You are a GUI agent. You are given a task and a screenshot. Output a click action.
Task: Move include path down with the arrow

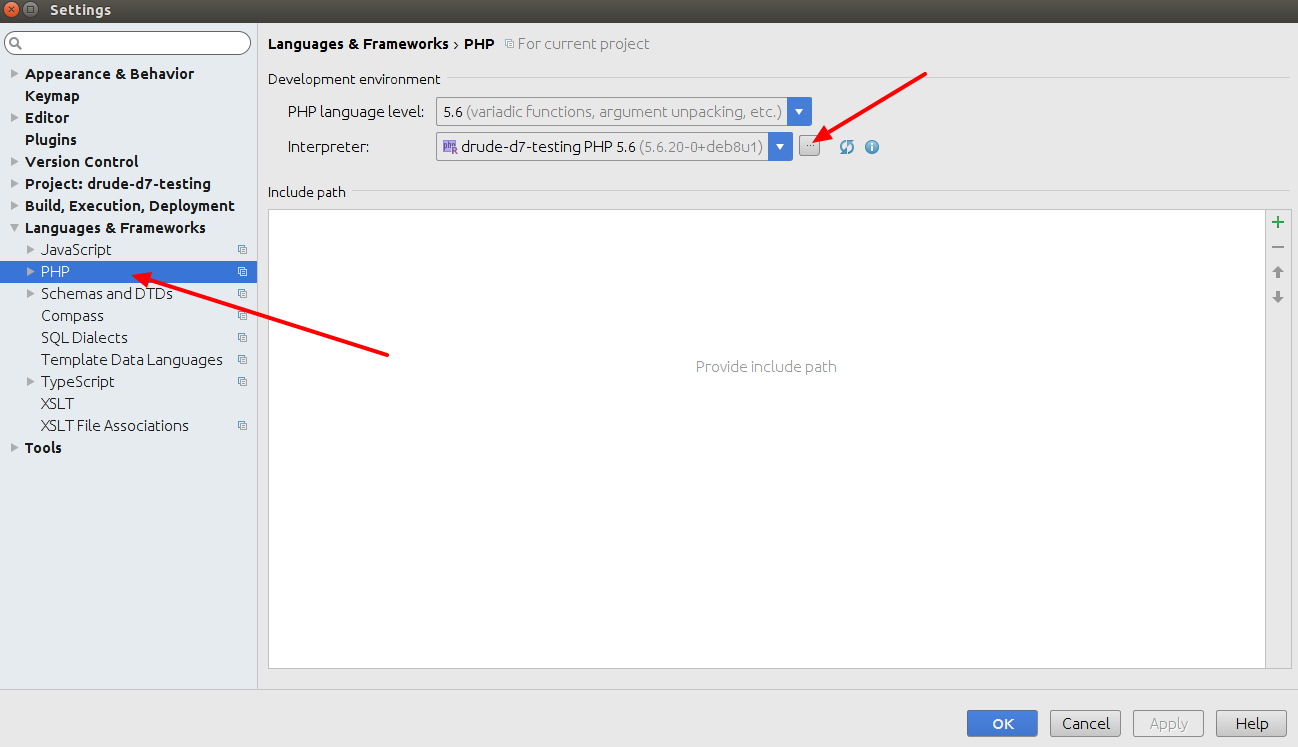(1277, 297)
